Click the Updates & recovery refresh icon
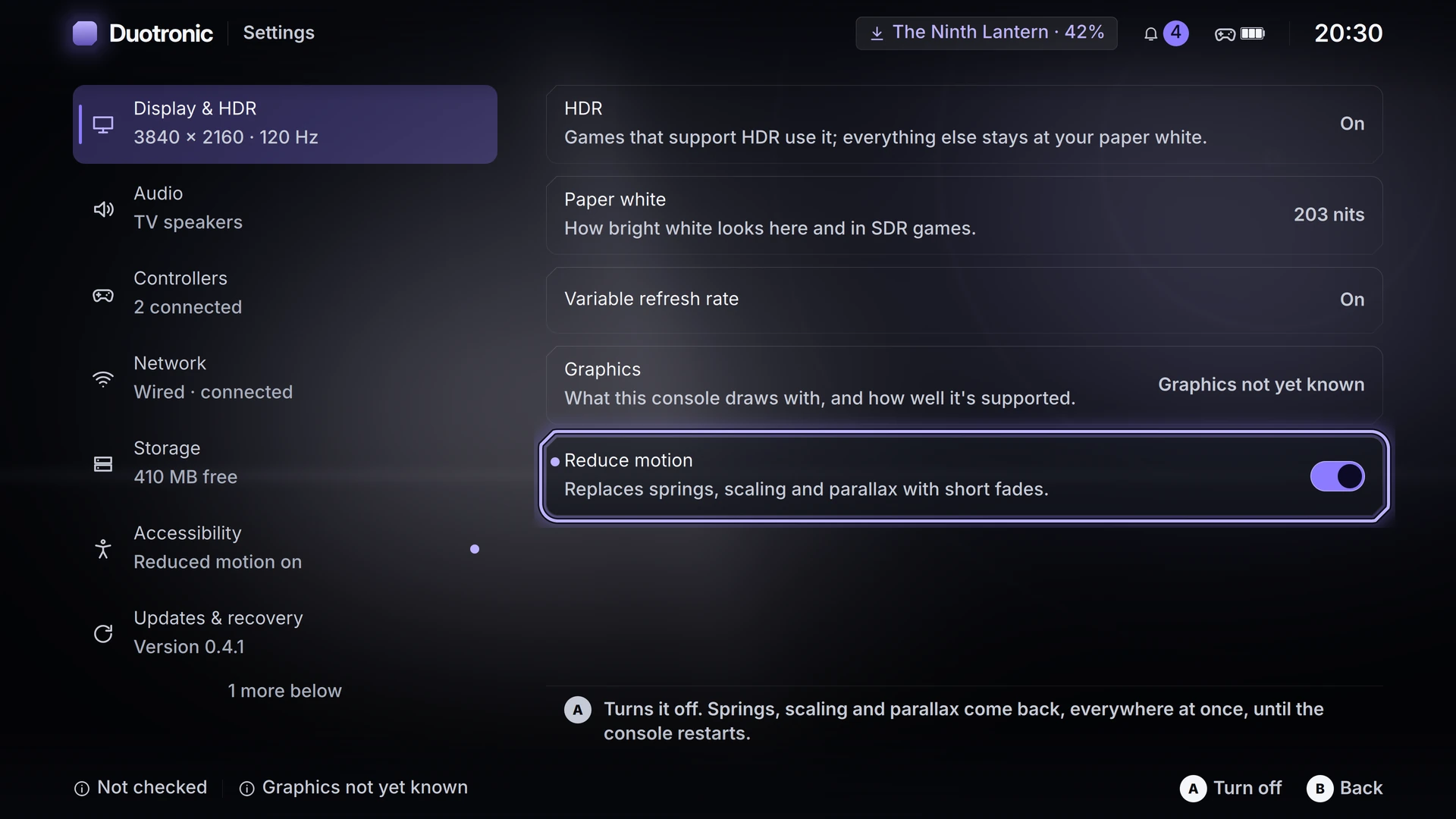Image resolution: width=1456 pixels, height=819 pixels. tap(103, 634)
